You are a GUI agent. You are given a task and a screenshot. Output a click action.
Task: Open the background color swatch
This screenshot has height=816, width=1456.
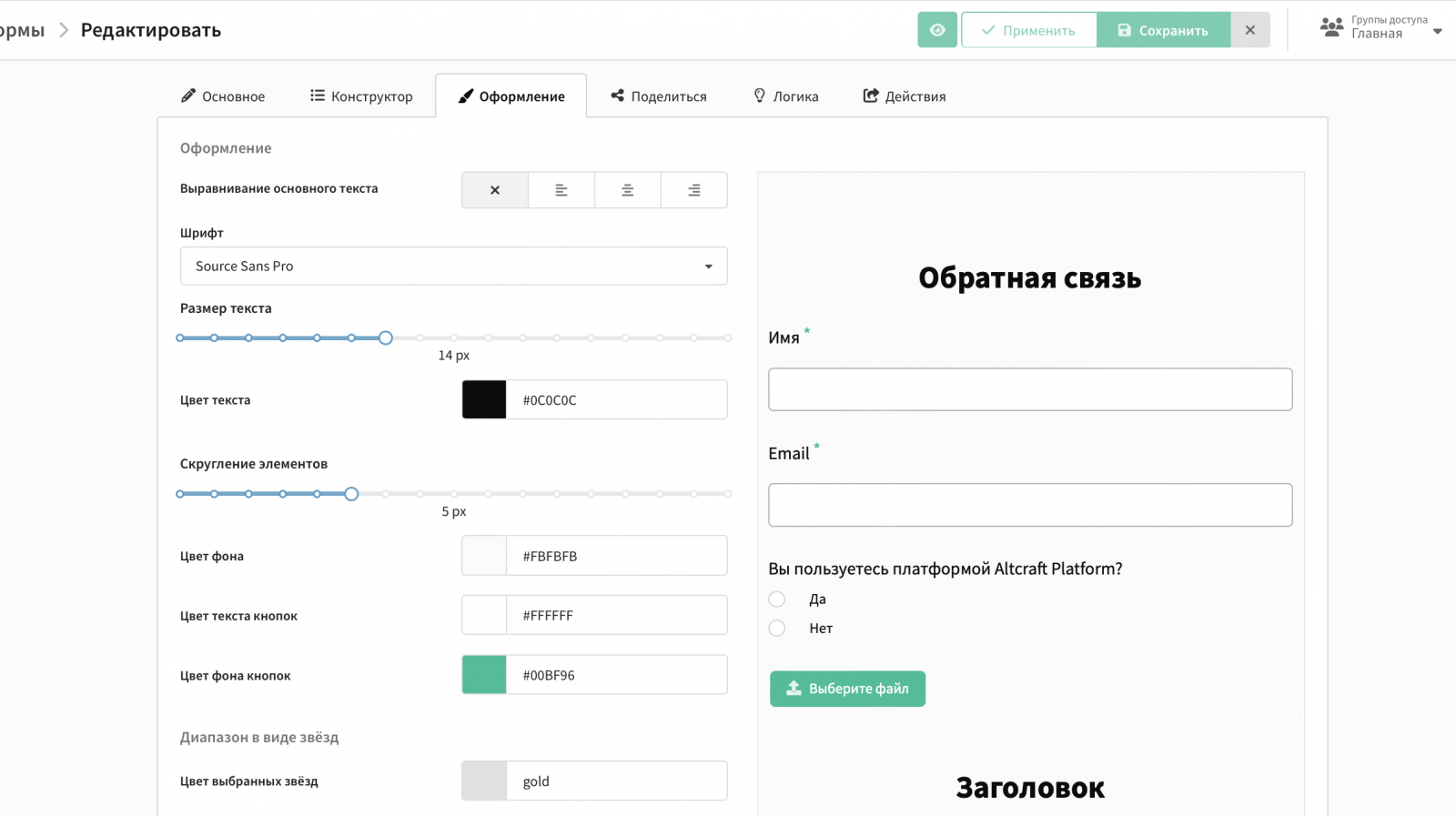coord(484,556)
